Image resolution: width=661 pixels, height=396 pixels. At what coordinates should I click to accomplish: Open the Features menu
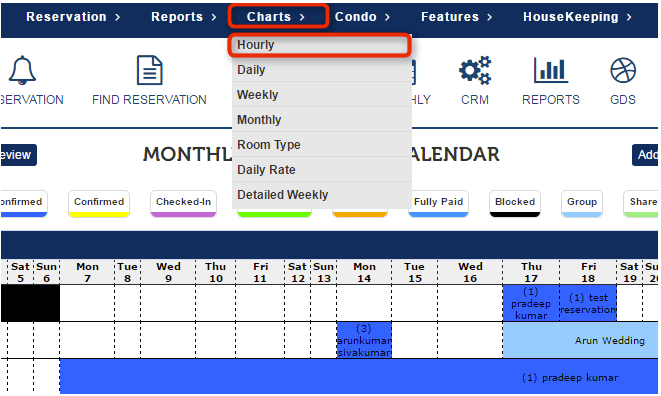[x=457, y=17]
